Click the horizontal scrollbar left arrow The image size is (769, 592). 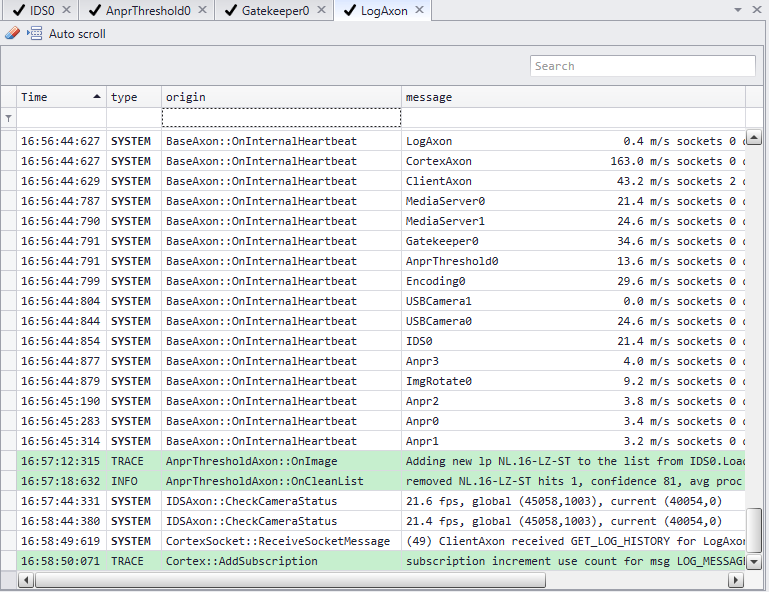(x=26, y=580)
